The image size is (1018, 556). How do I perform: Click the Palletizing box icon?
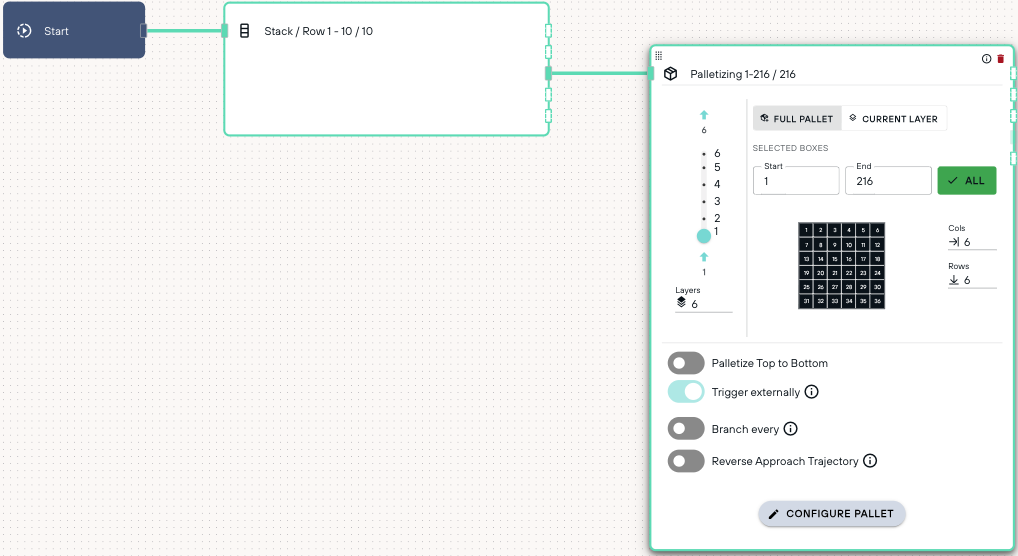(671, 74)
